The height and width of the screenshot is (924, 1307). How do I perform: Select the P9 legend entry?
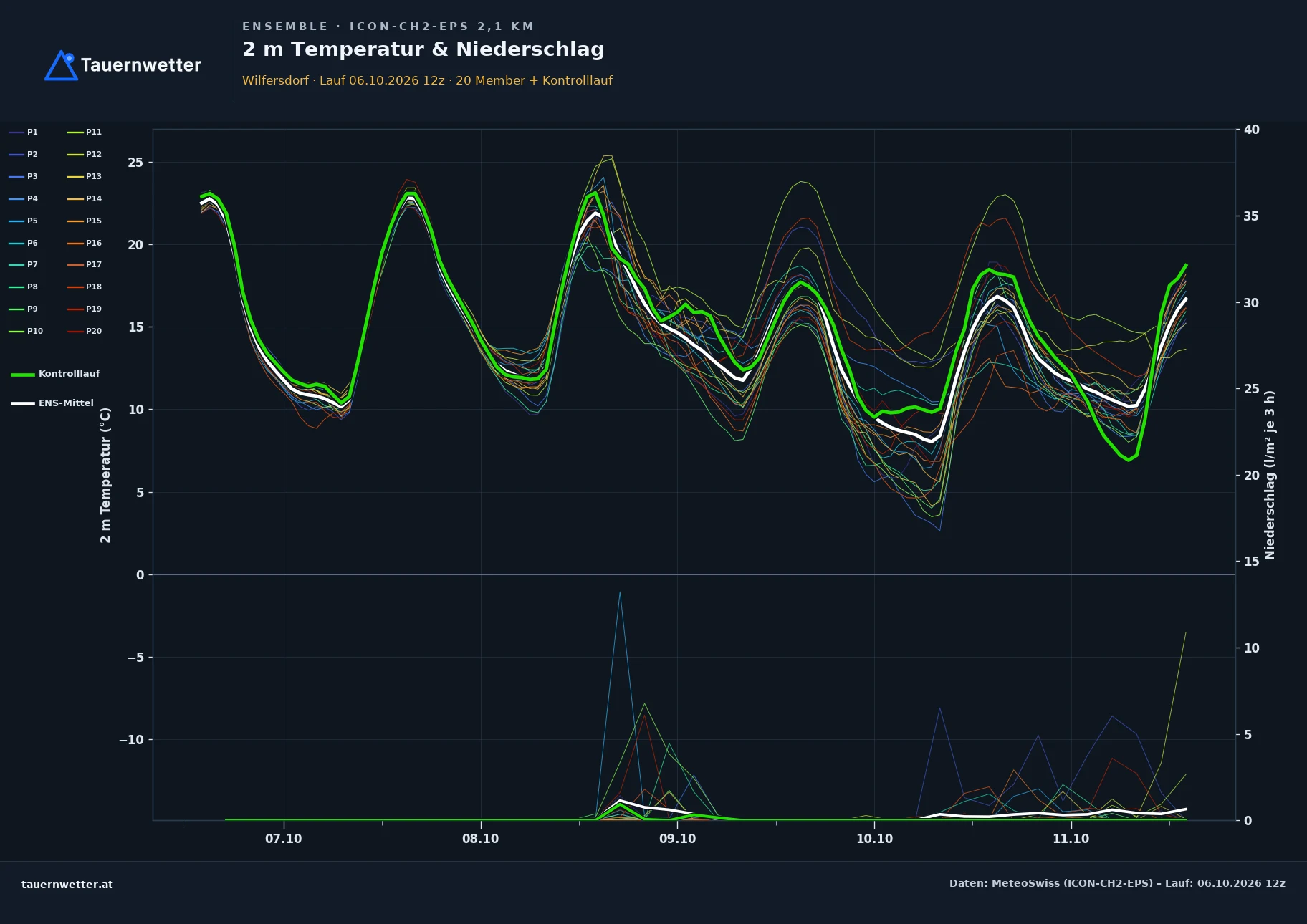[24, 309]
